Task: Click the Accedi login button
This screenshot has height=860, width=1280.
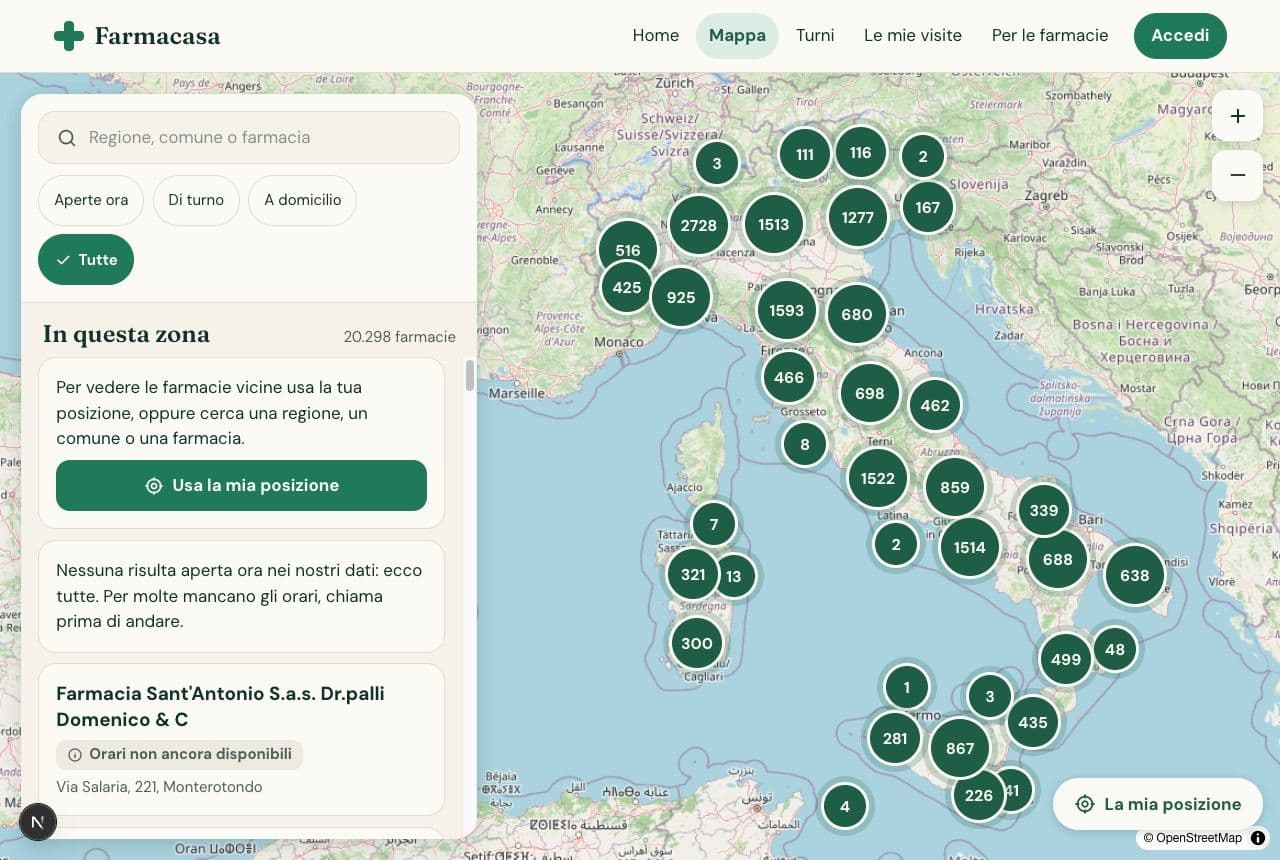Action: 1180,36
